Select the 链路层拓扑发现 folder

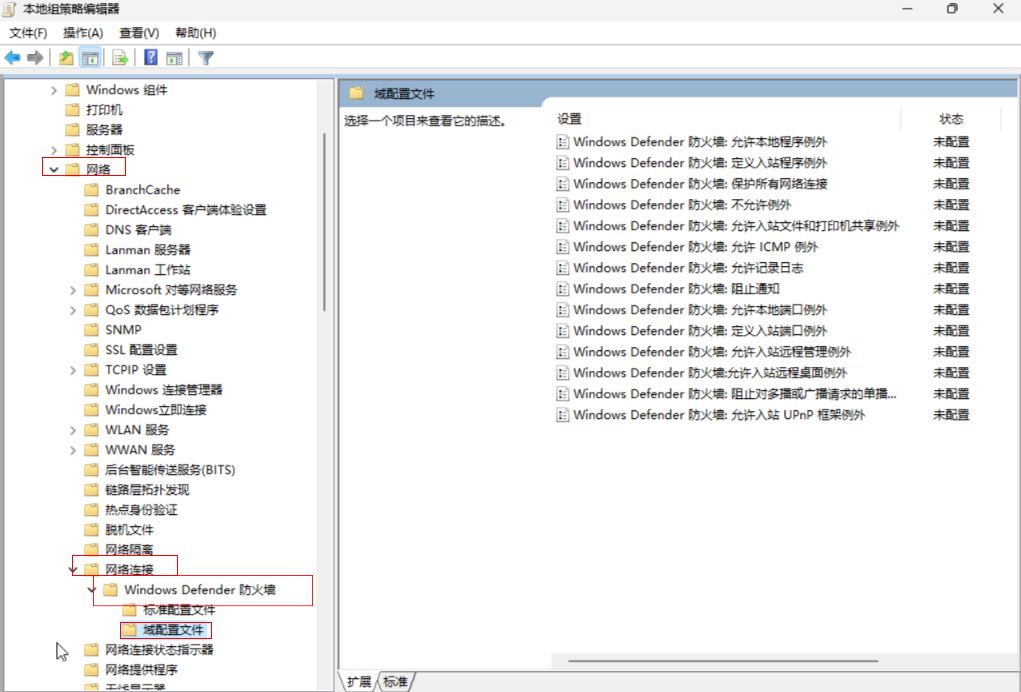(x=147, y=490)
